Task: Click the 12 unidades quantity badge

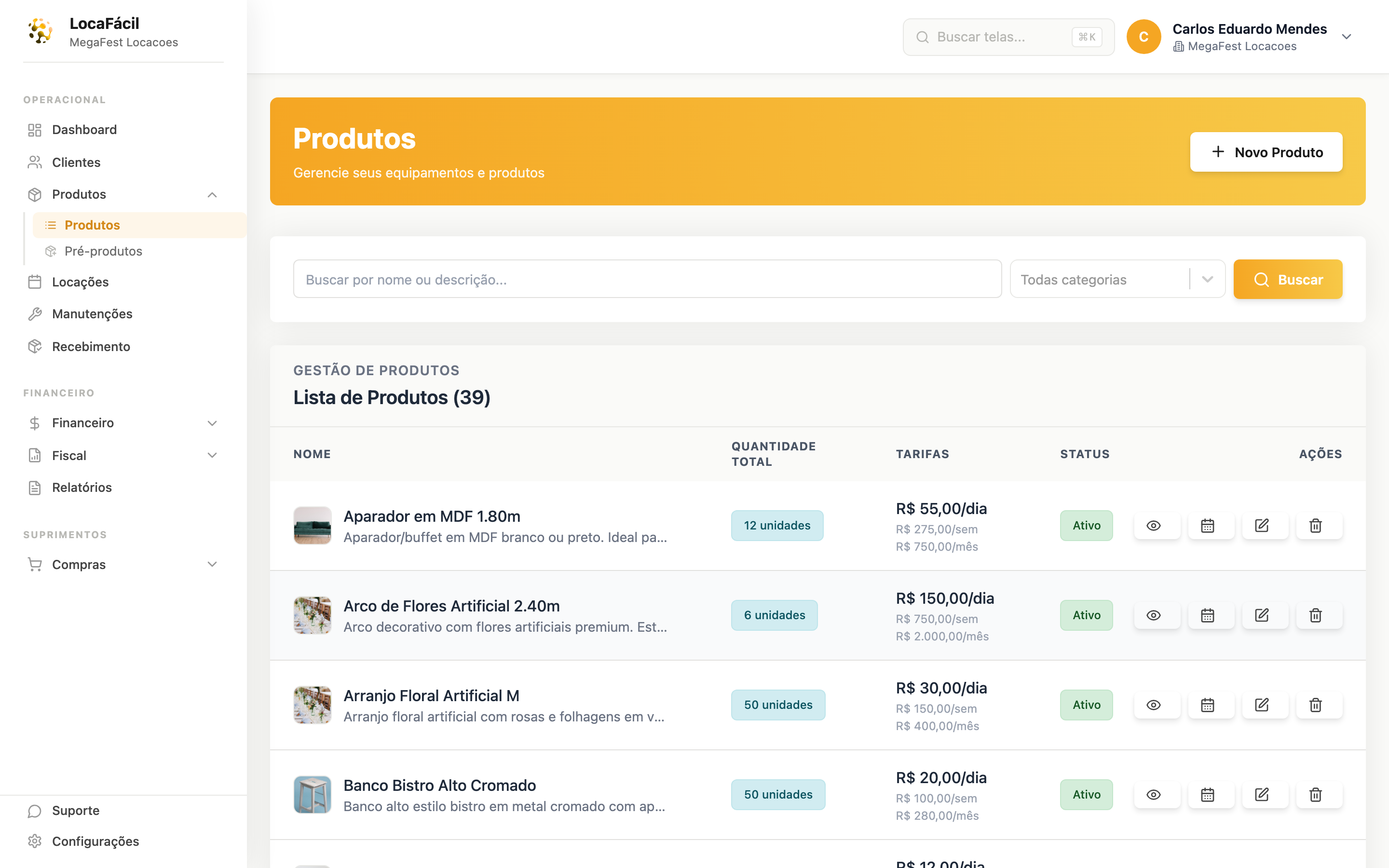Action: pos(777,525)
